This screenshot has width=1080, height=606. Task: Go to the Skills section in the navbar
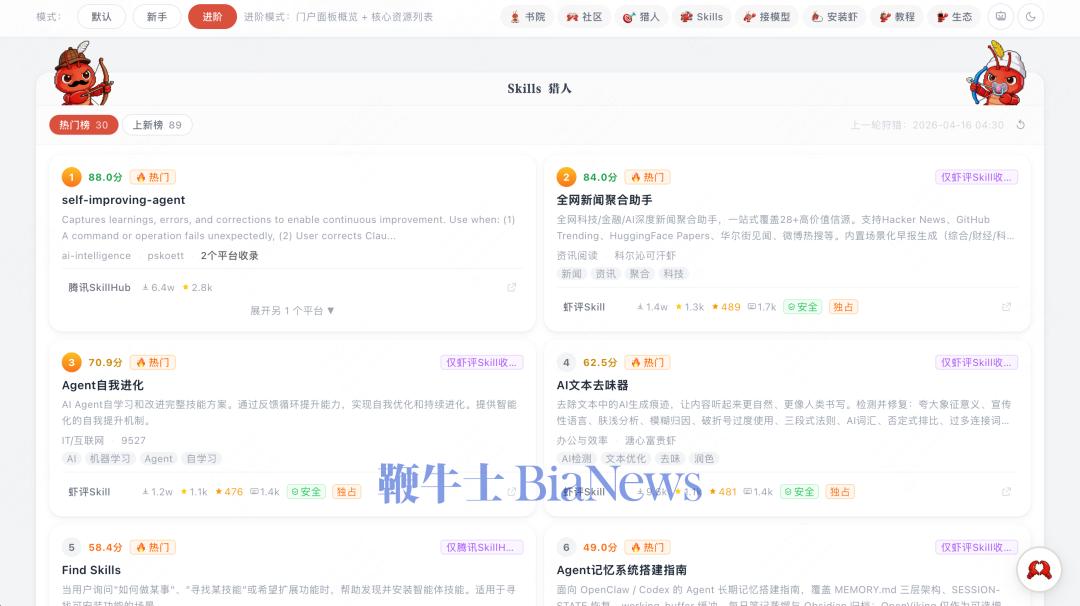(x=701, y=16)
